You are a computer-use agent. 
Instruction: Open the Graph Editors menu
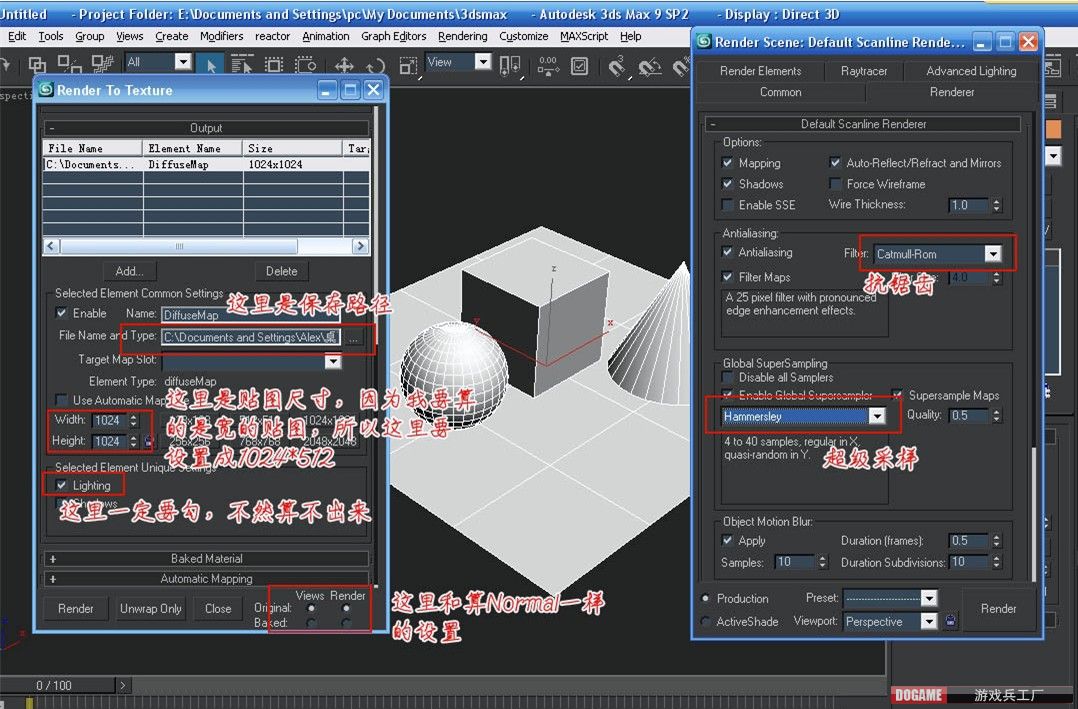pos(393,36)
